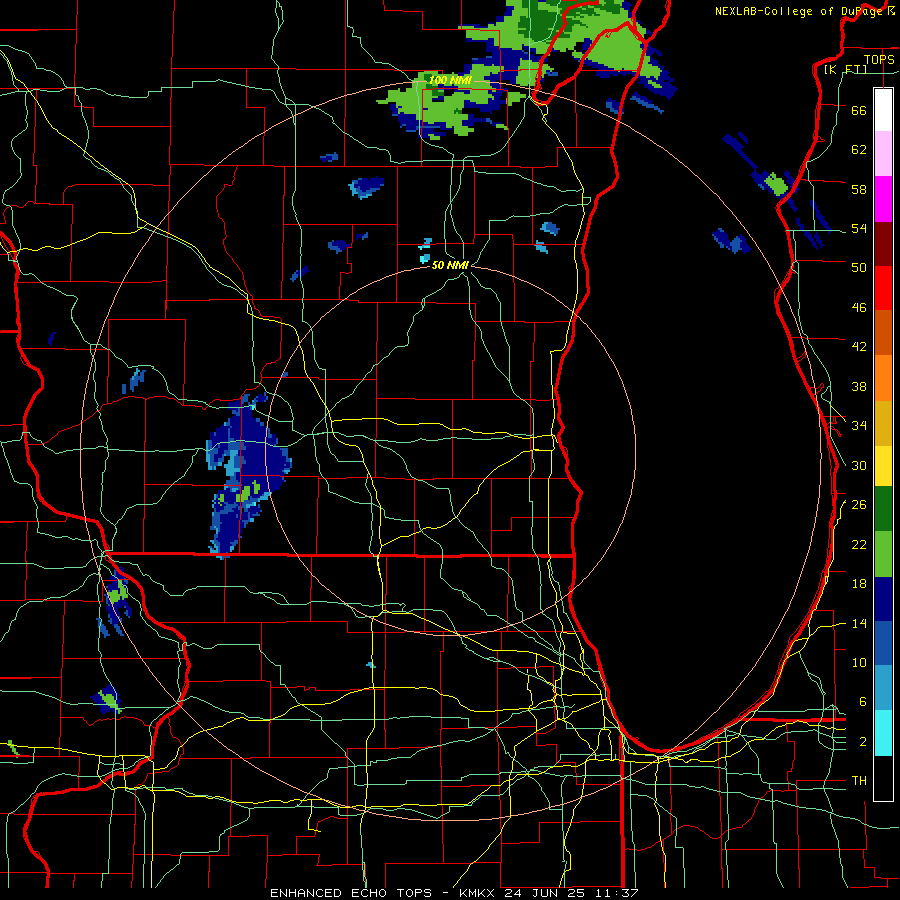The image size is (900, 900).
Task: Select the 50 NMI range ring label
Action: [450, 265]
